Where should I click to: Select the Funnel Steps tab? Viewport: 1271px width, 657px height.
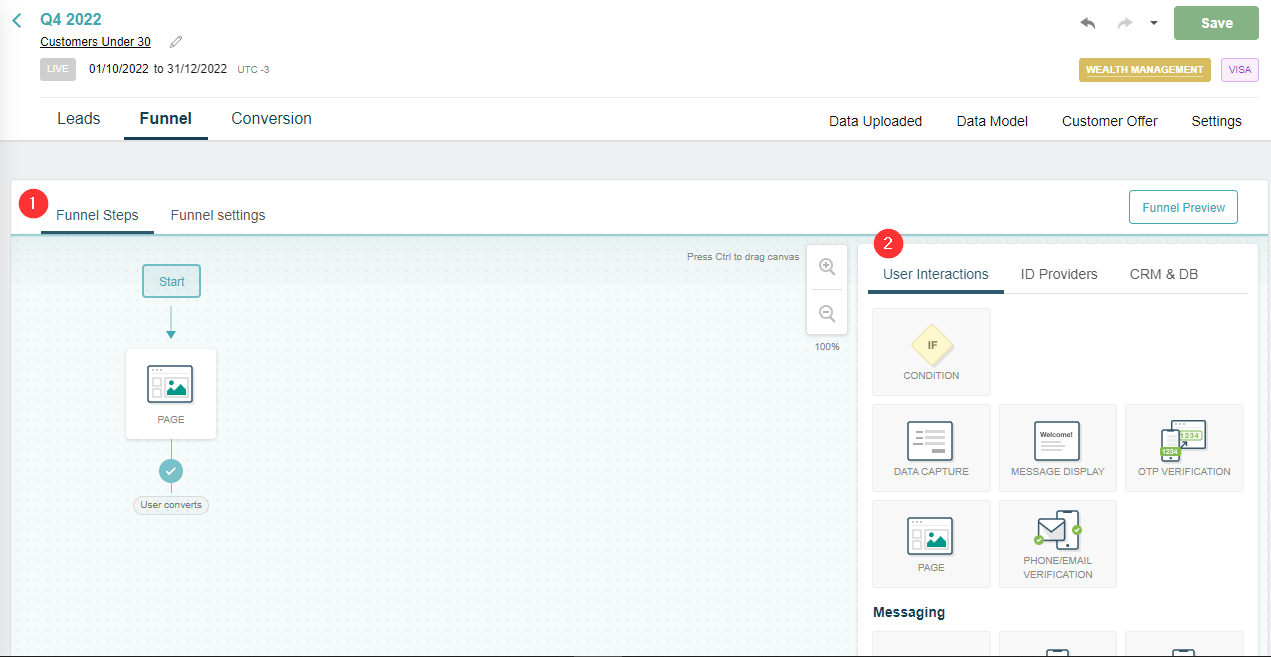click(97, 215)
